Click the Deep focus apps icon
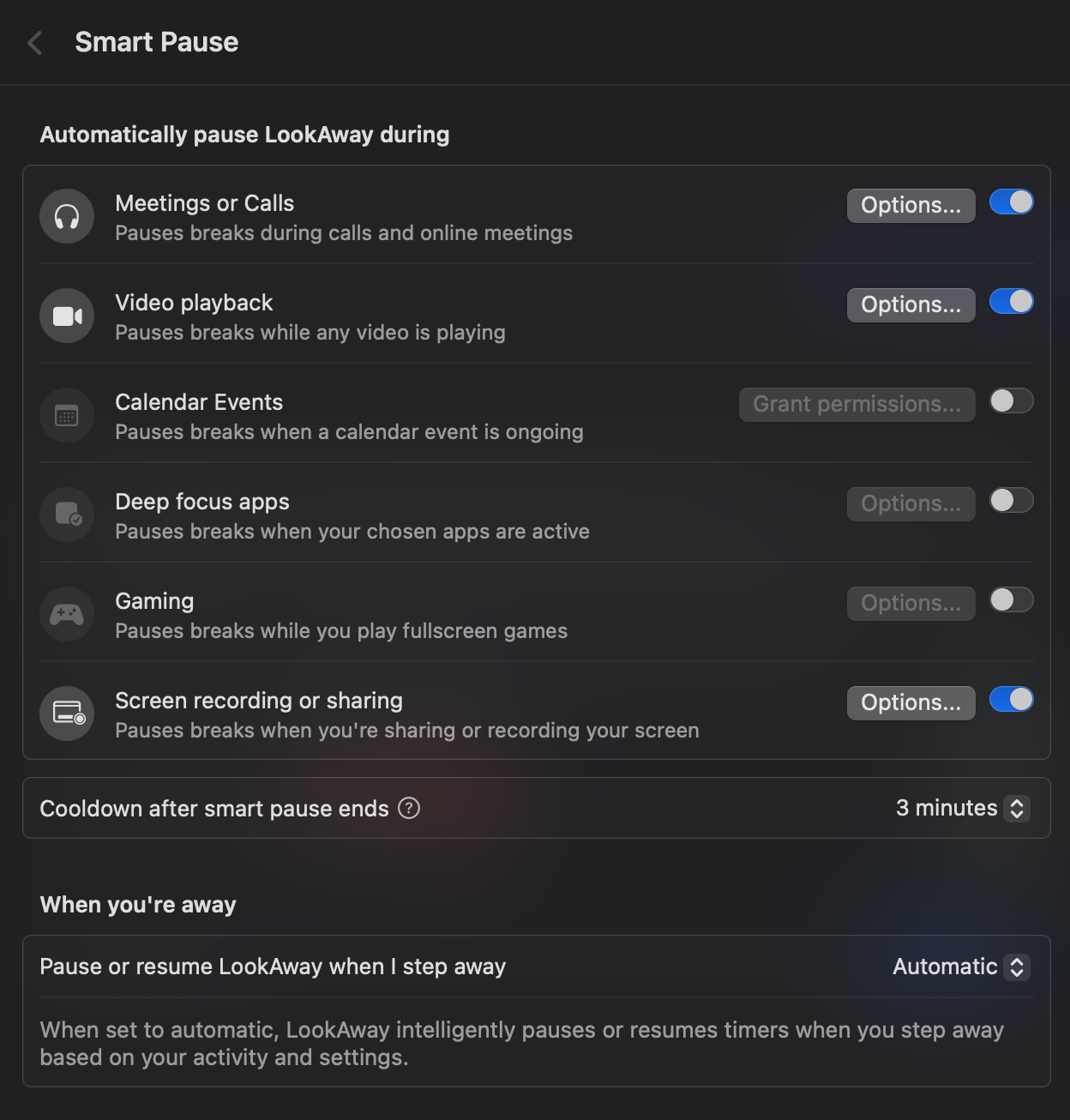Viewport: 1070px width, 1120px height. (x=67, y=515)
